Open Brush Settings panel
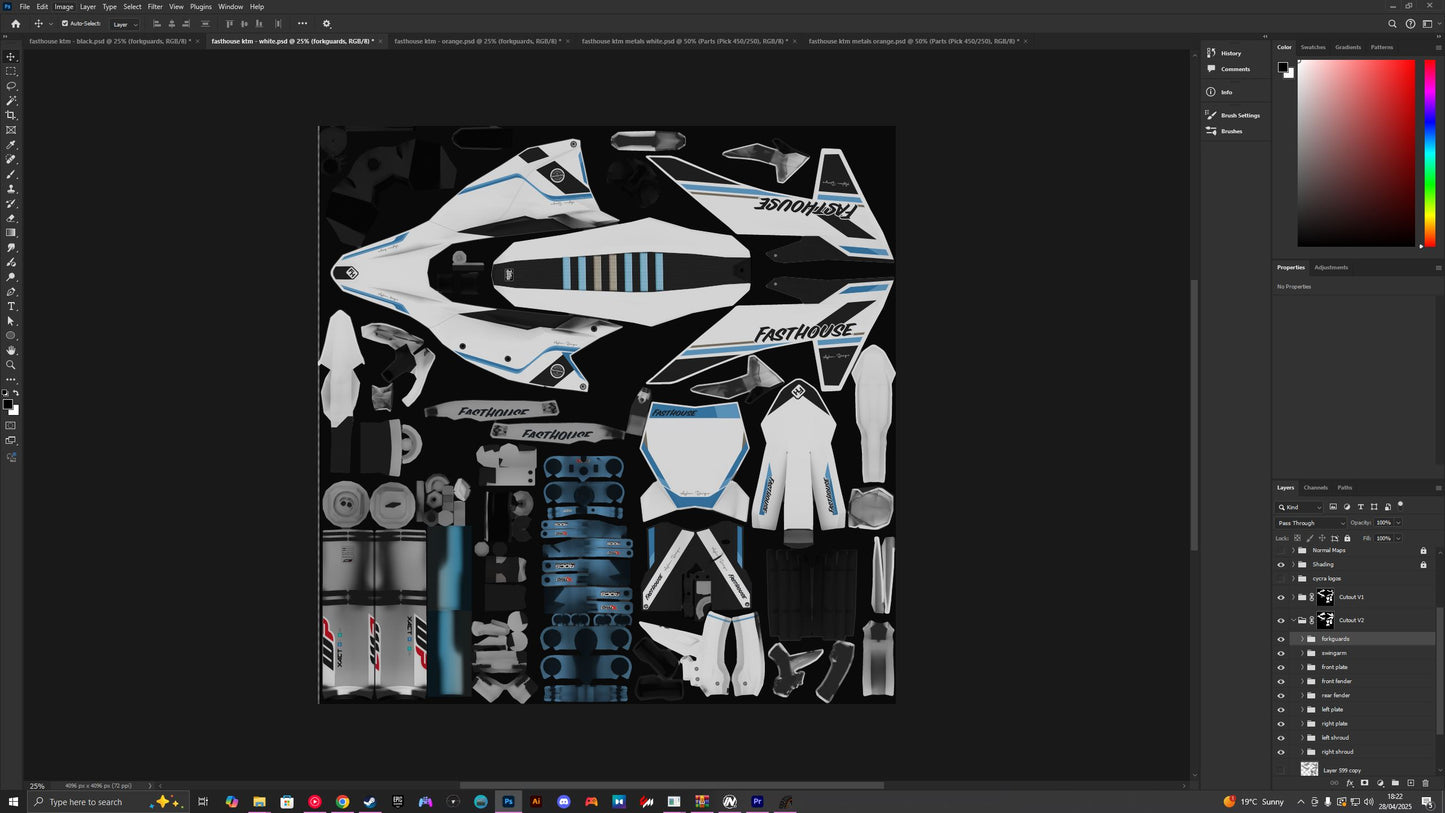The image size is (1445, 813). coord(1239,115)
